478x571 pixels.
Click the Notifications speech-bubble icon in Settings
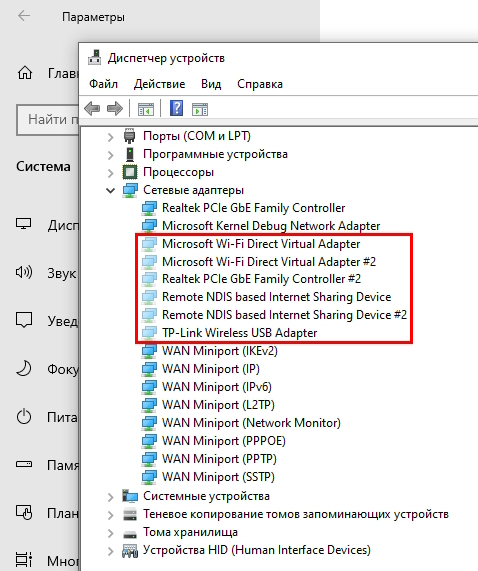(24, 320)
